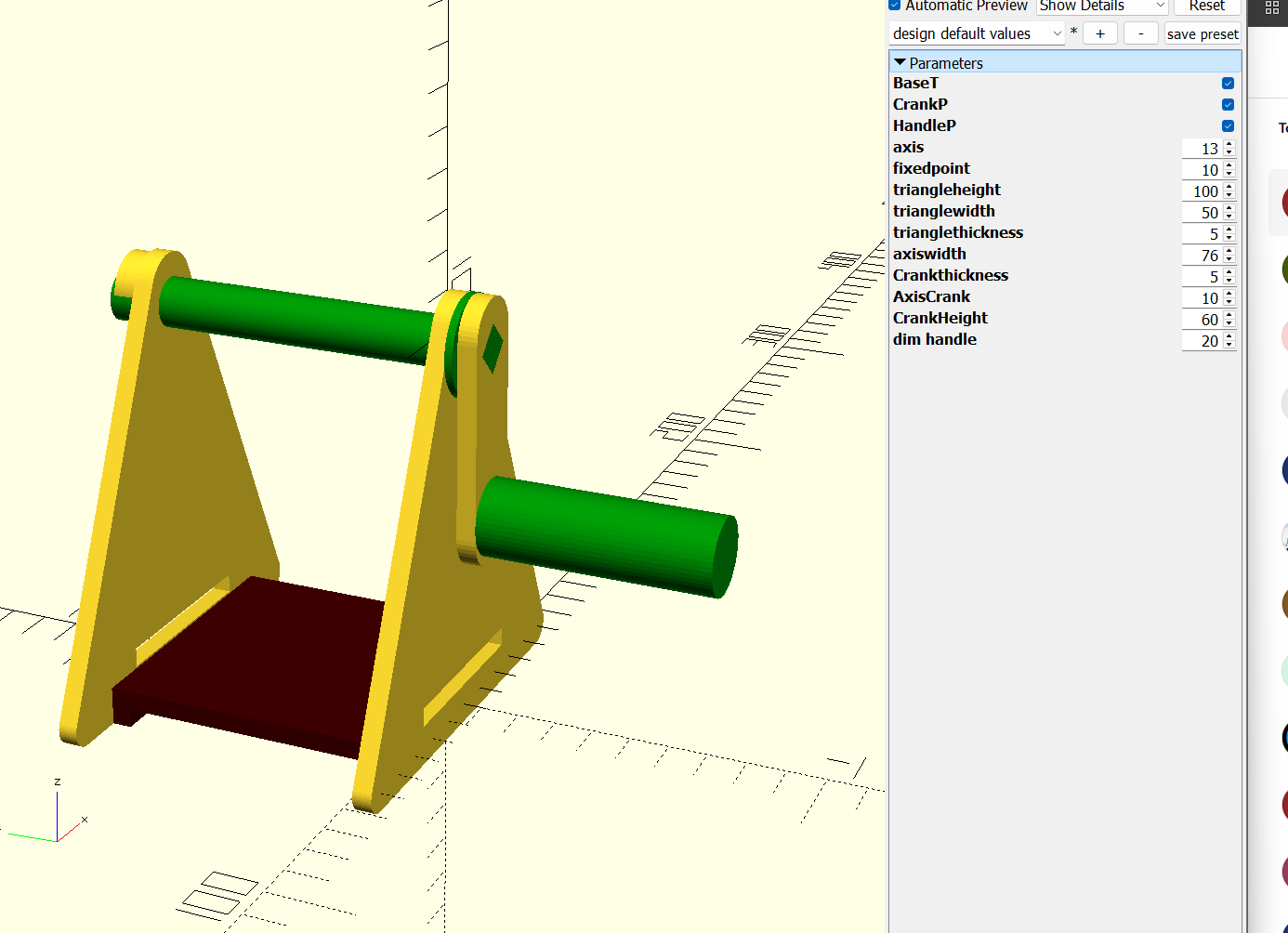
Task: Remove the preset with the - button
Action: [1141, 33]
